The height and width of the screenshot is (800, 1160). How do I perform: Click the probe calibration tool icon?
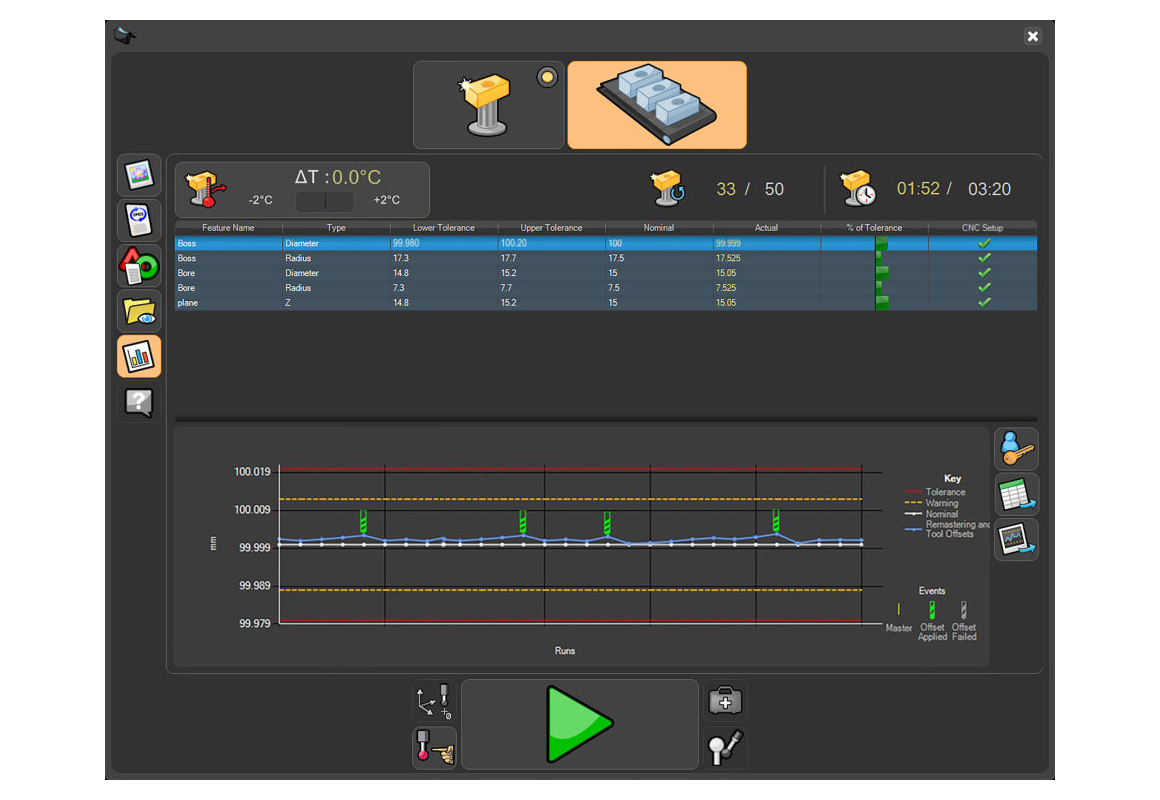point(725,747)
